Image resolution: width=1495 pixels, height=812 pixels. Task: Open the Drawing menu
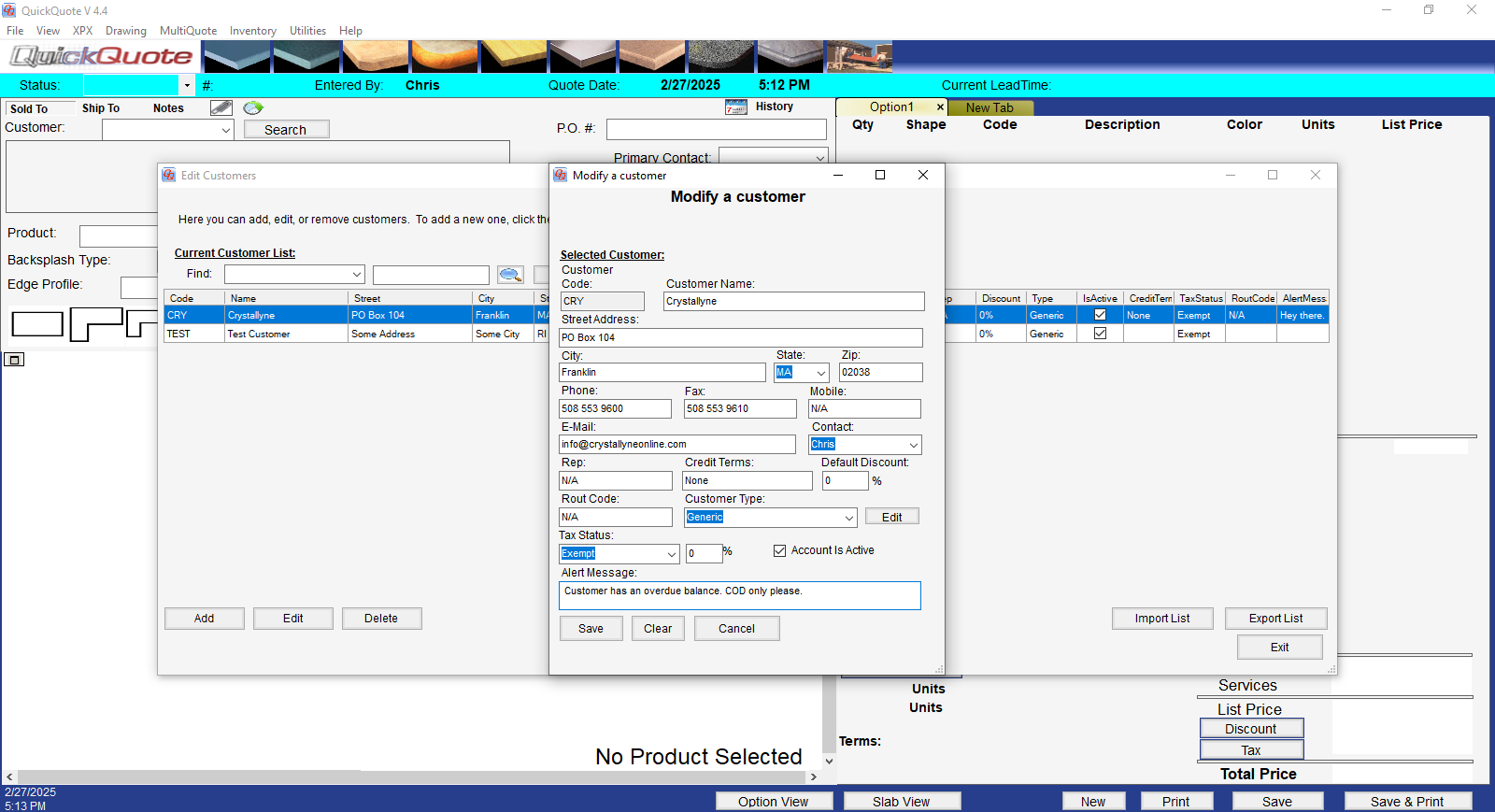click(x=126, y=31)
